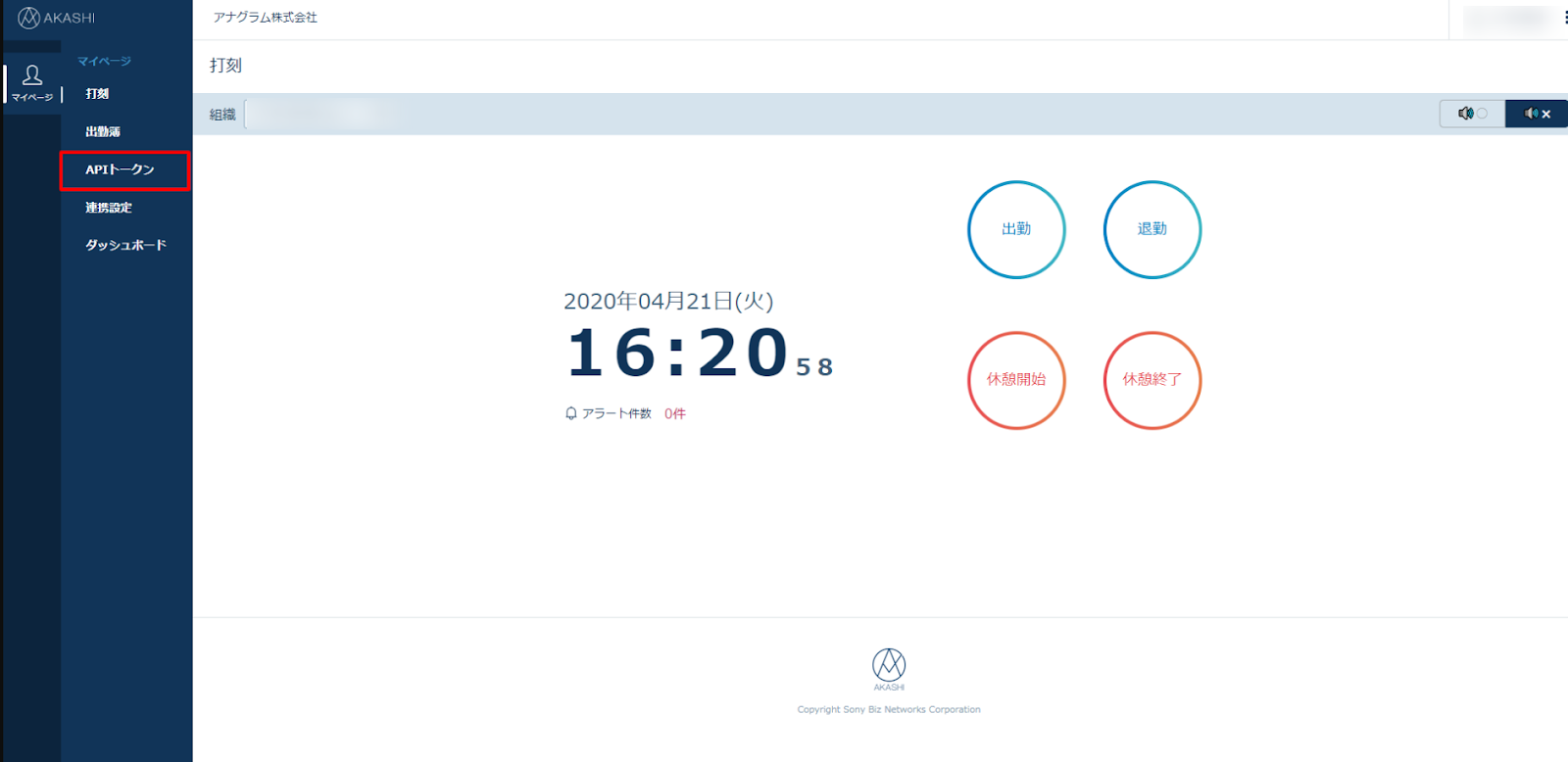1568x762 pixels.
Task: Click the alert bell icon beside アラート件数
Action: 570,413
